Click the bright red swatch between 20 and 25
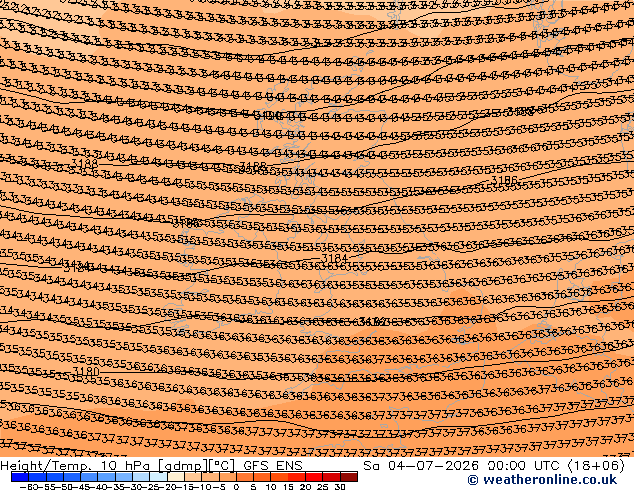This screenshot has width=634, height=490. pyautogui.click(x=314, y=477)
